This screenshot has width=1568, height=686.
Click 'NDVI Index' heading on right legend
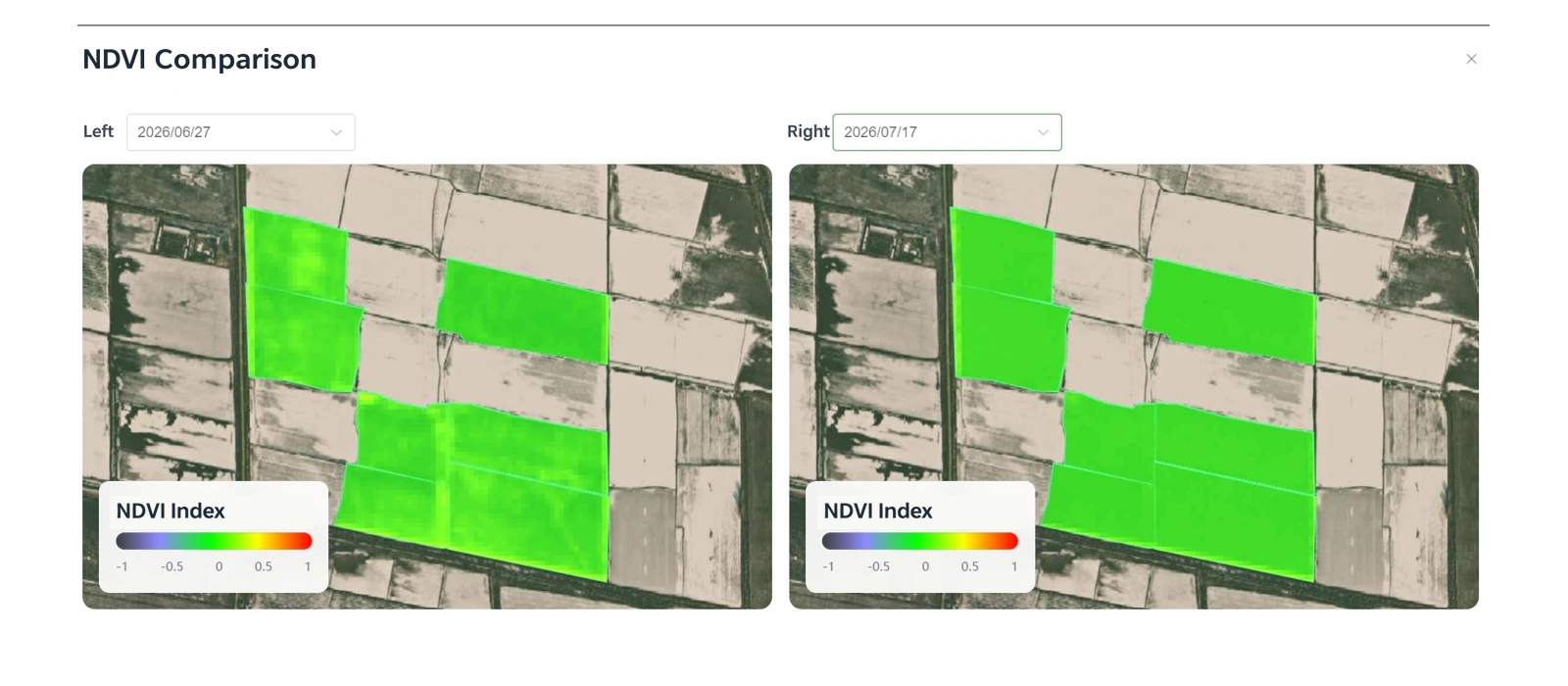click(878, 511)
